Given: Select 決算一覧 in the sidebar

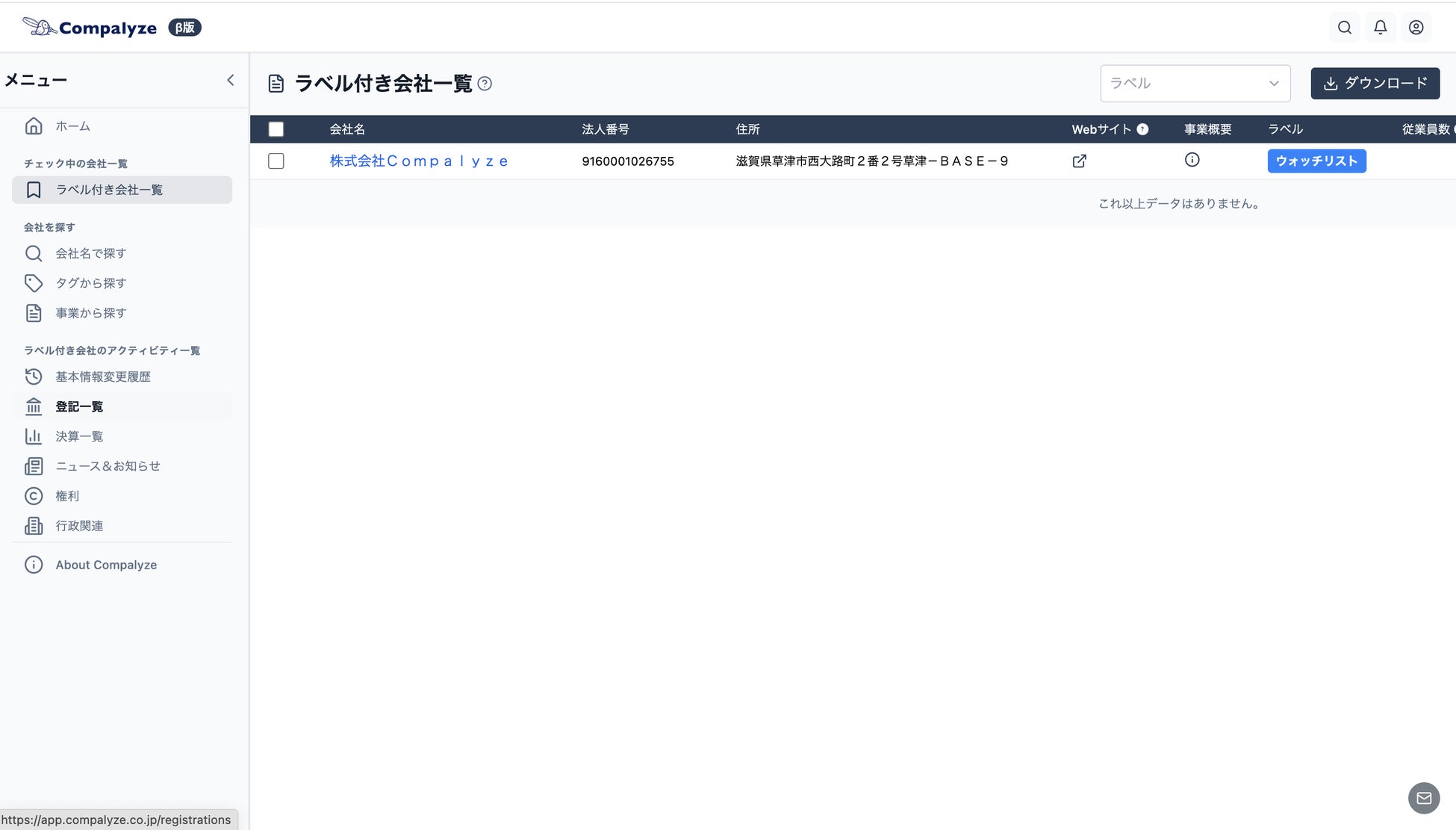Looking at the screenshot, I should pyautogui.click(x=79, y=436).
